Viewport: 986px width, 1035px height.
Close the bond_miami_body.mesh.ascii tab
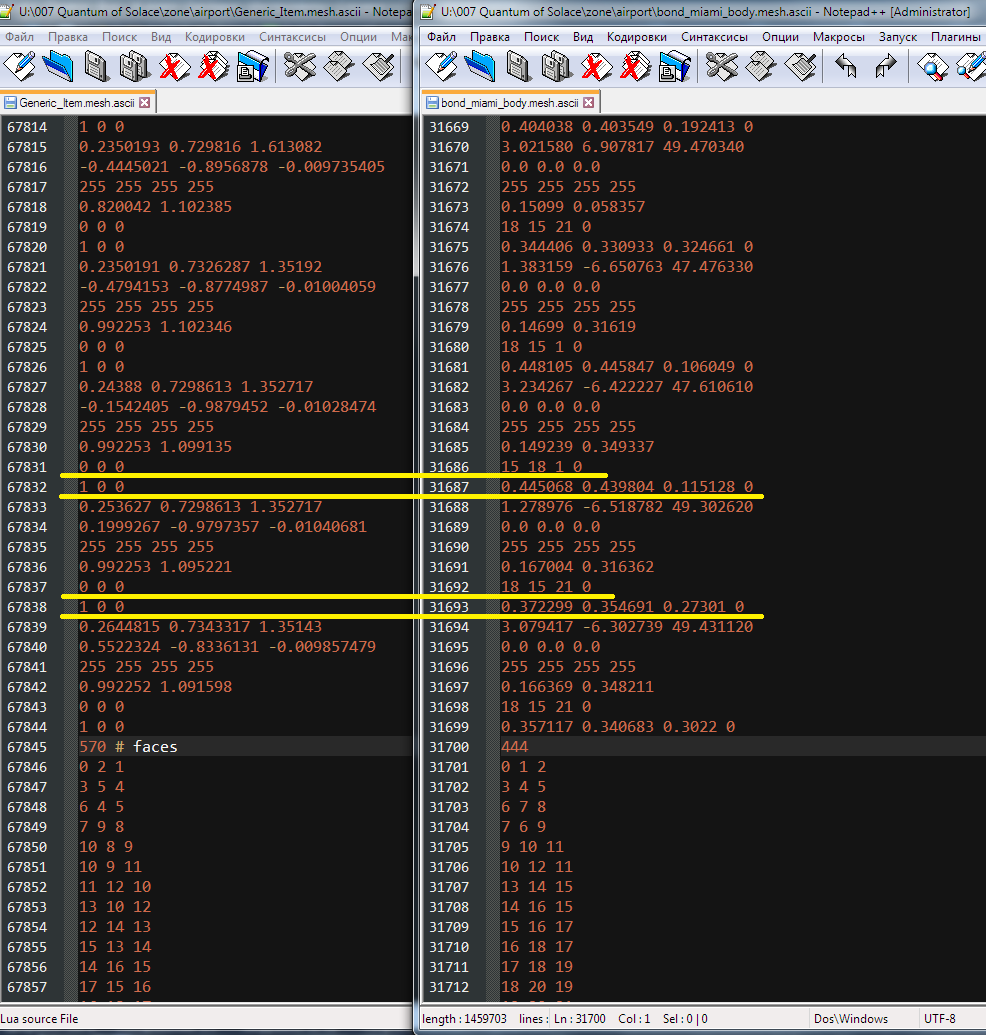tap(589, 102)
